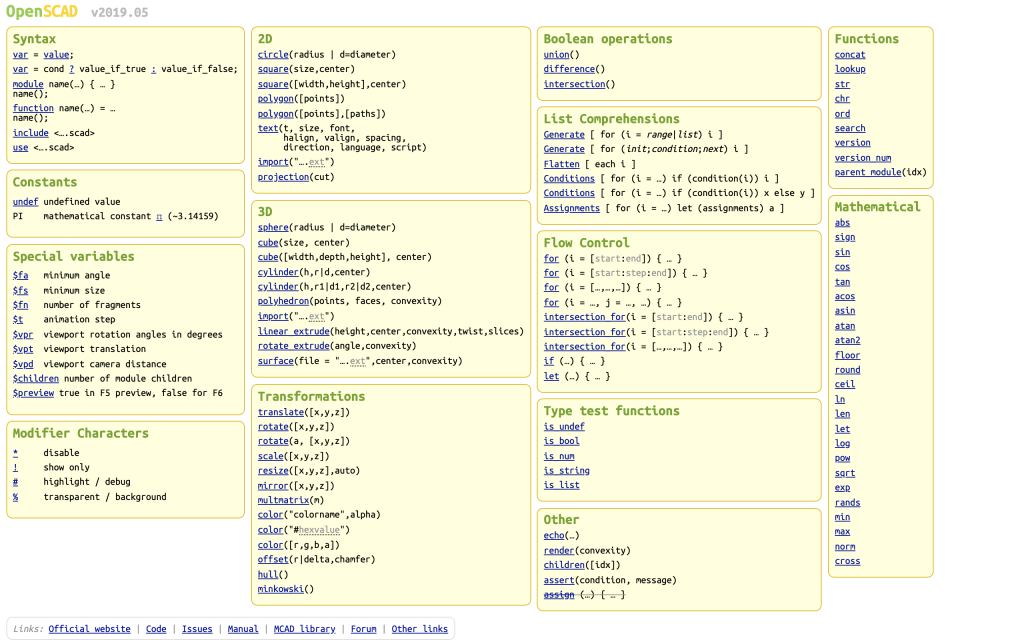Click the let link in Flow Control

(551, 376)
